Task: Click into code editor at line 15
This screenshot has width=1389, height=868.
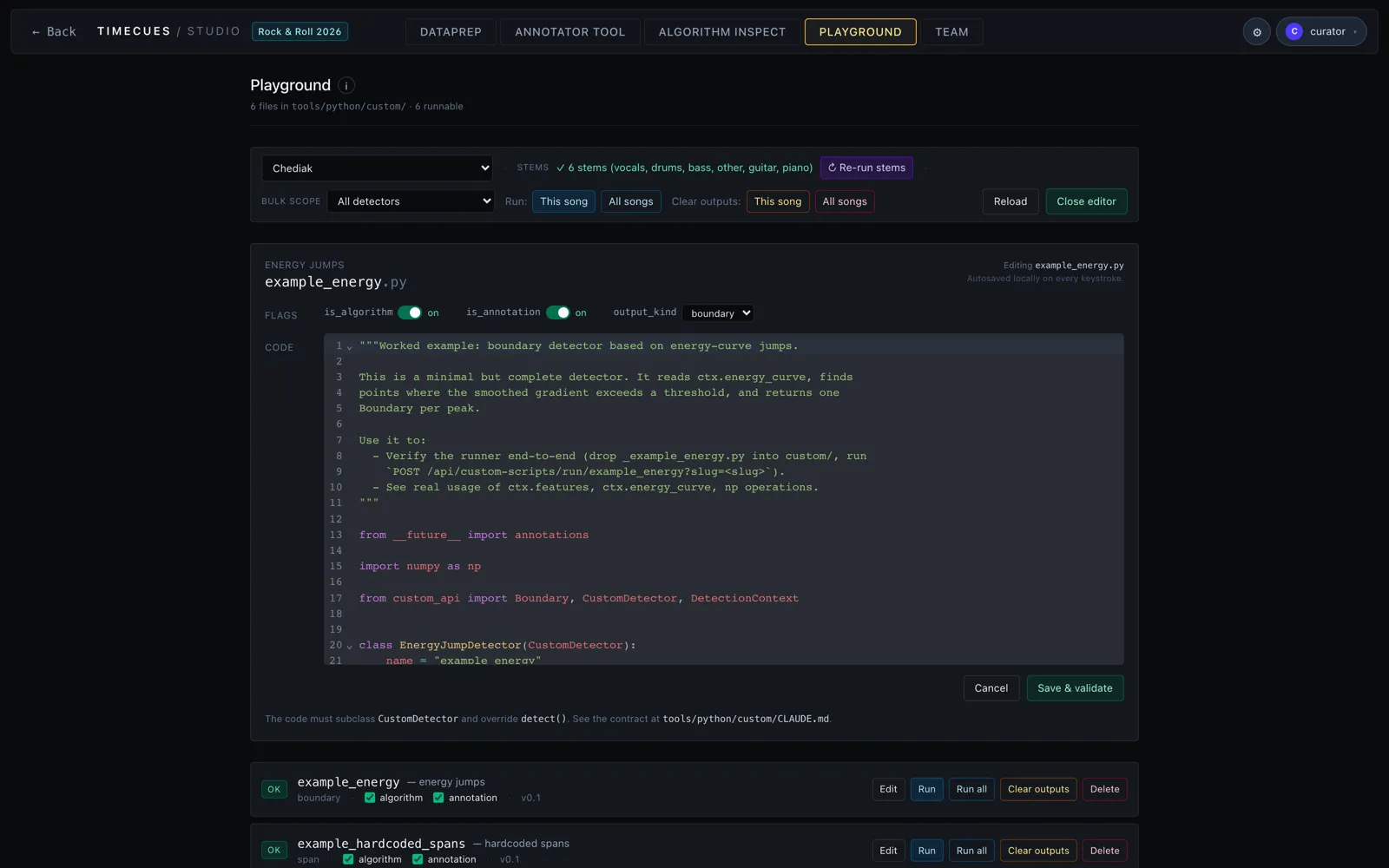Action: (738, 567)
